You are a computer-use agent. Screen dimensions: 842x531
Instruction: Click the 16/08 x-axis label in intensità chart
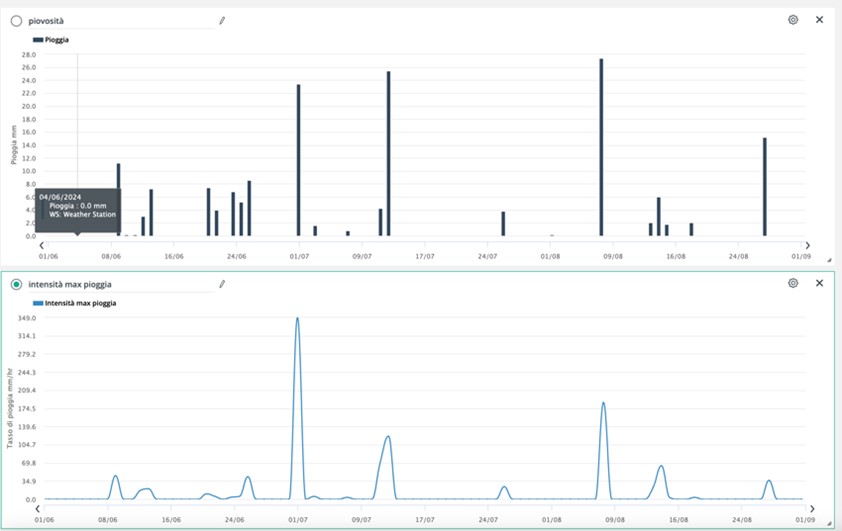click(678, 520)
